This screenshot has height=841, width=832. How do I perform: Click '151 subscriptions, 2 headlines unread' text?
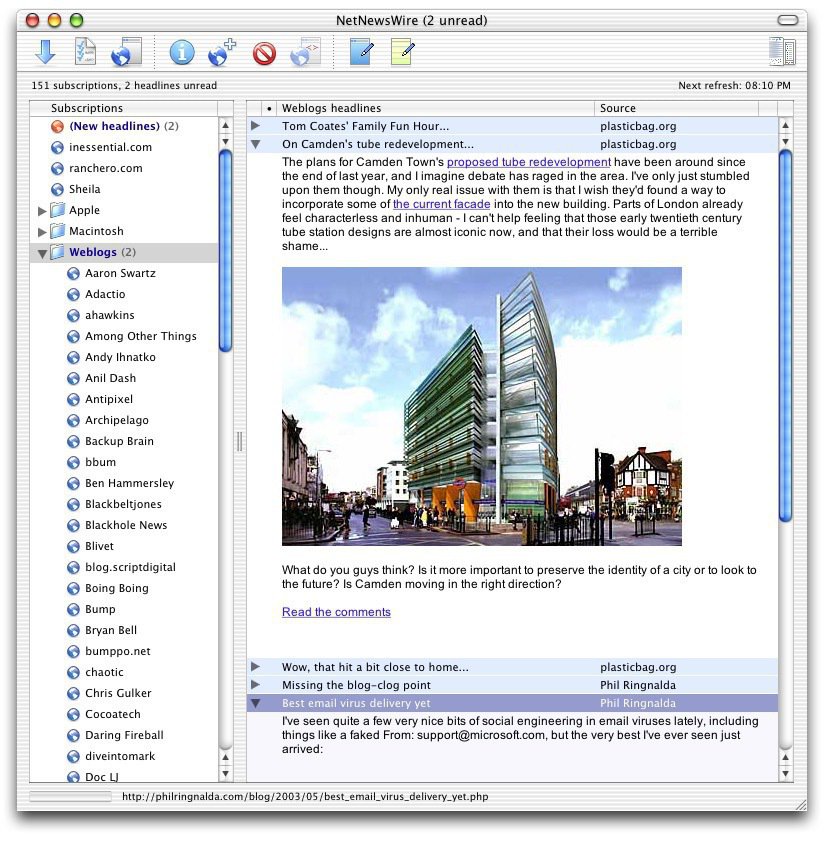click(x=124, y=85)
